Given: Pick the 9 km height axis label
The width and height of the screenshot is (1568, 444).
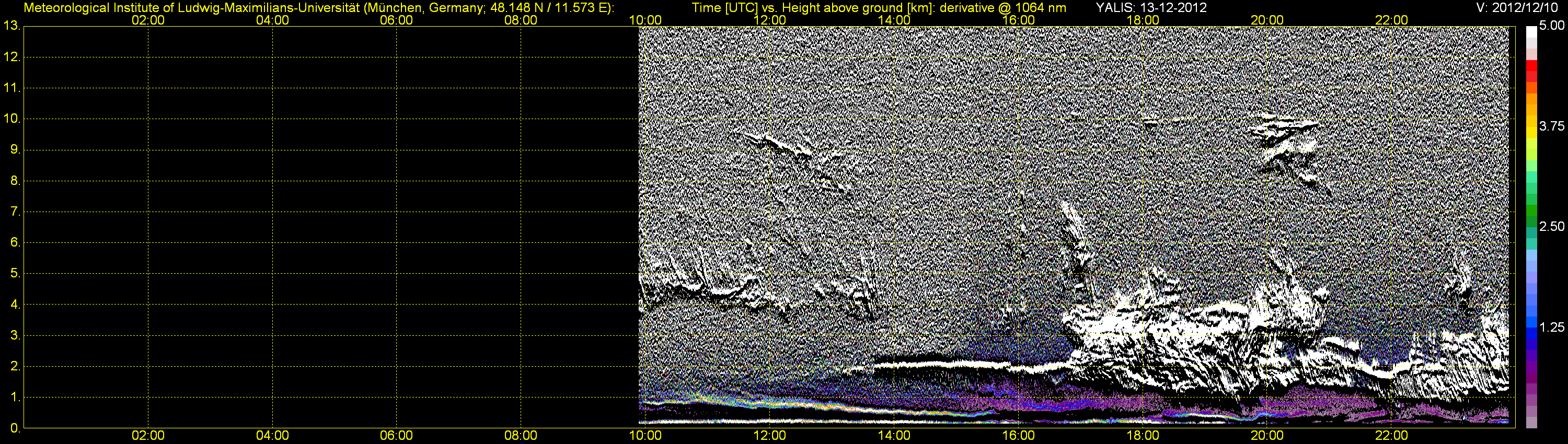Looking at the screenshot, I should [15, 149].
